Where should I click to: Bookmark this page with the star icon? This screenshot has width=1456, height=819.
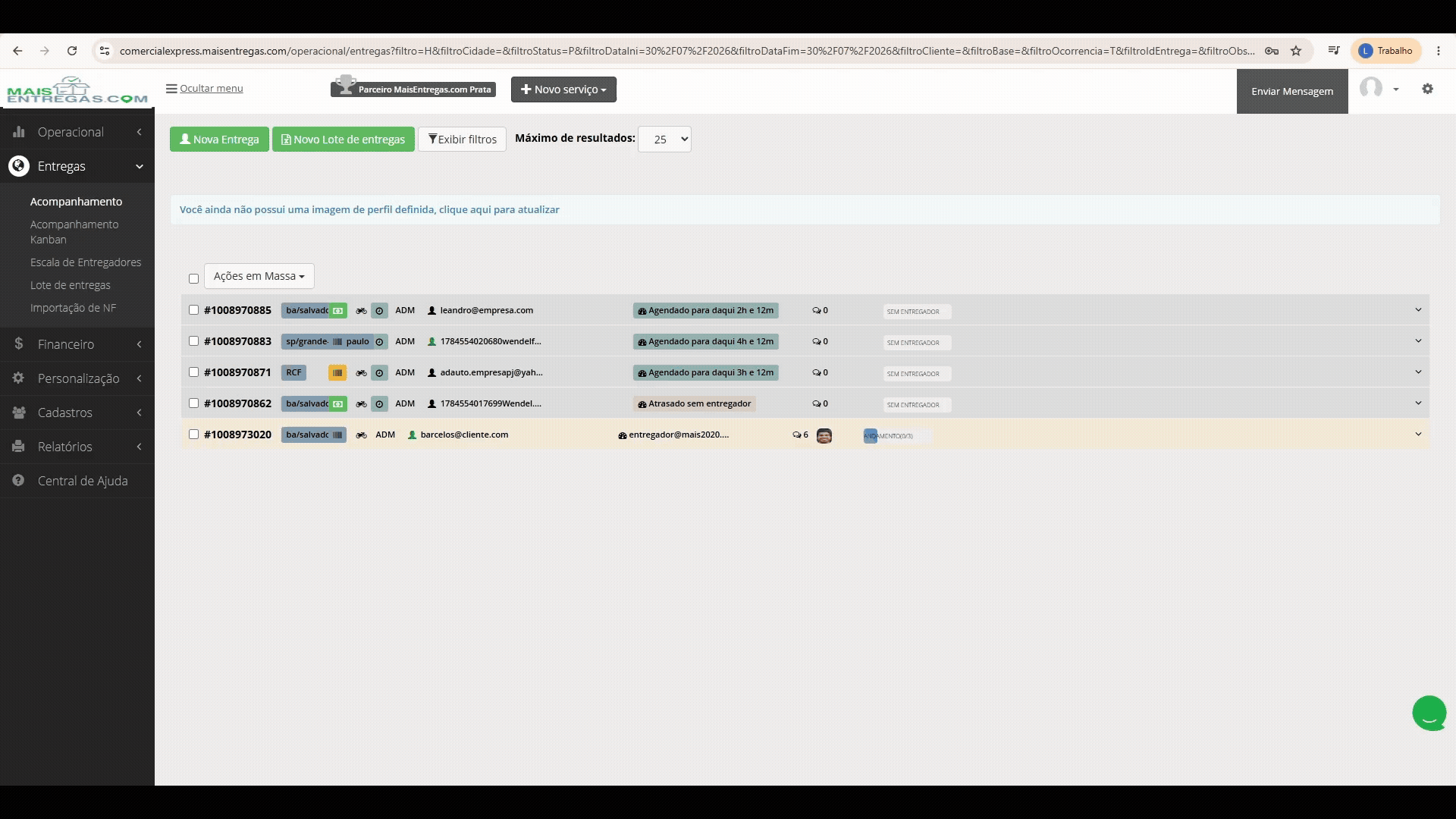(1296, 51)
